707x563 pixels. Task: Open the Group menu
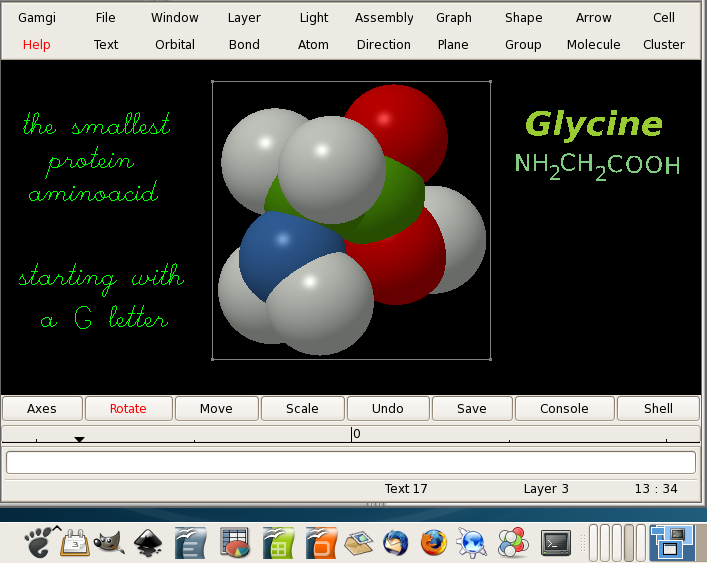click(x=523, y=45)
